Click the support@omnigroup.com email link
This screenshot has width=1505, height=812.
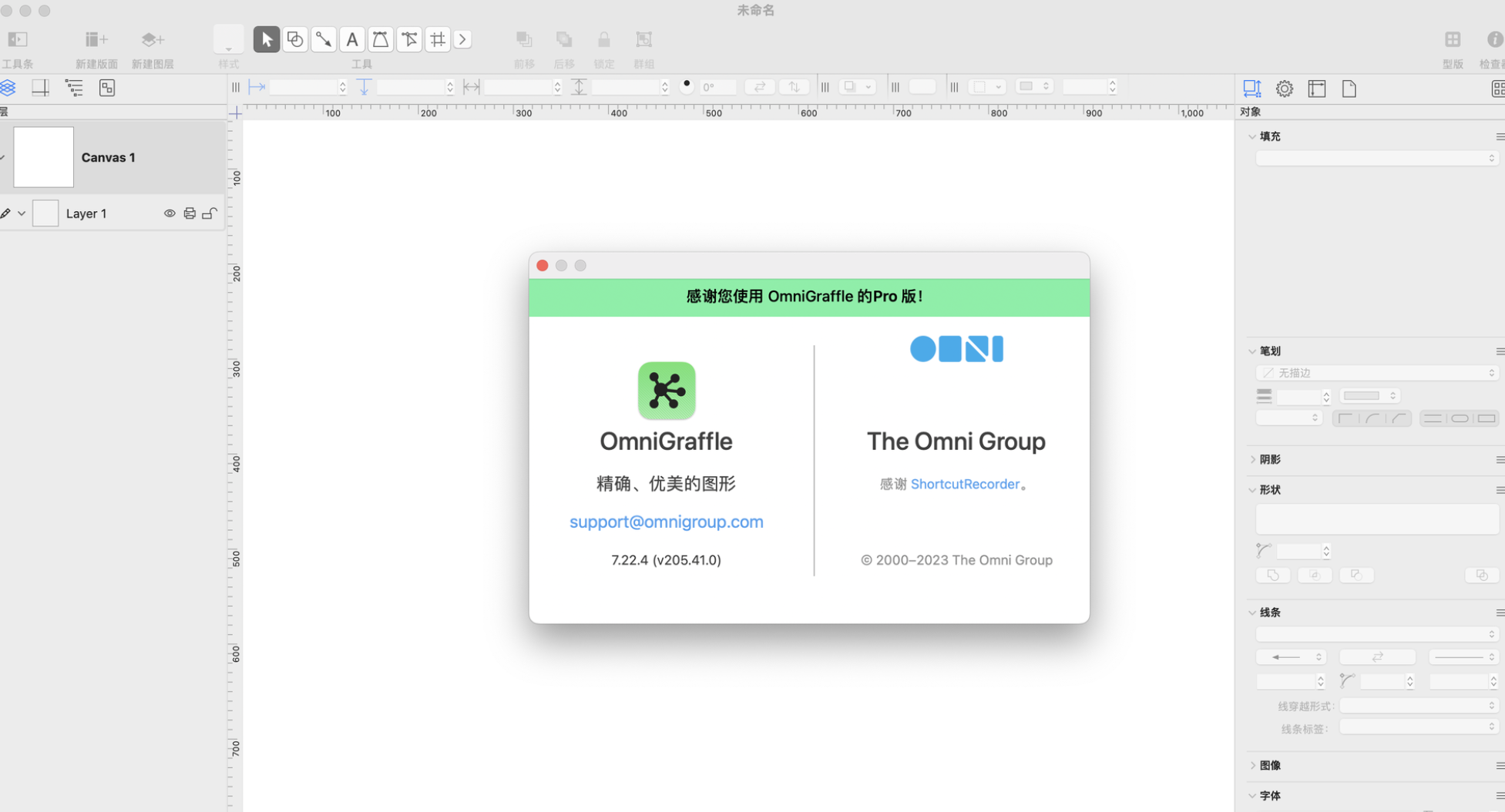(666, 522)
